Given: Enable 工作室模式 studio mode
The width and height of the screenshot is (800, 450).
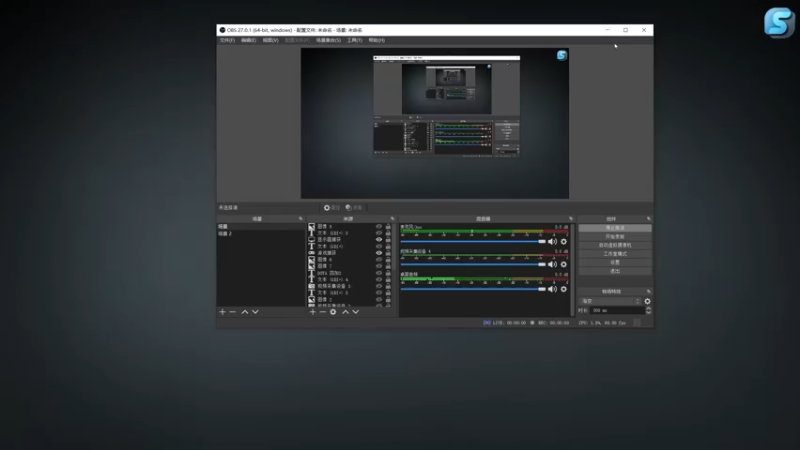Looking at the screenshot, I should [x=615, y=254].
